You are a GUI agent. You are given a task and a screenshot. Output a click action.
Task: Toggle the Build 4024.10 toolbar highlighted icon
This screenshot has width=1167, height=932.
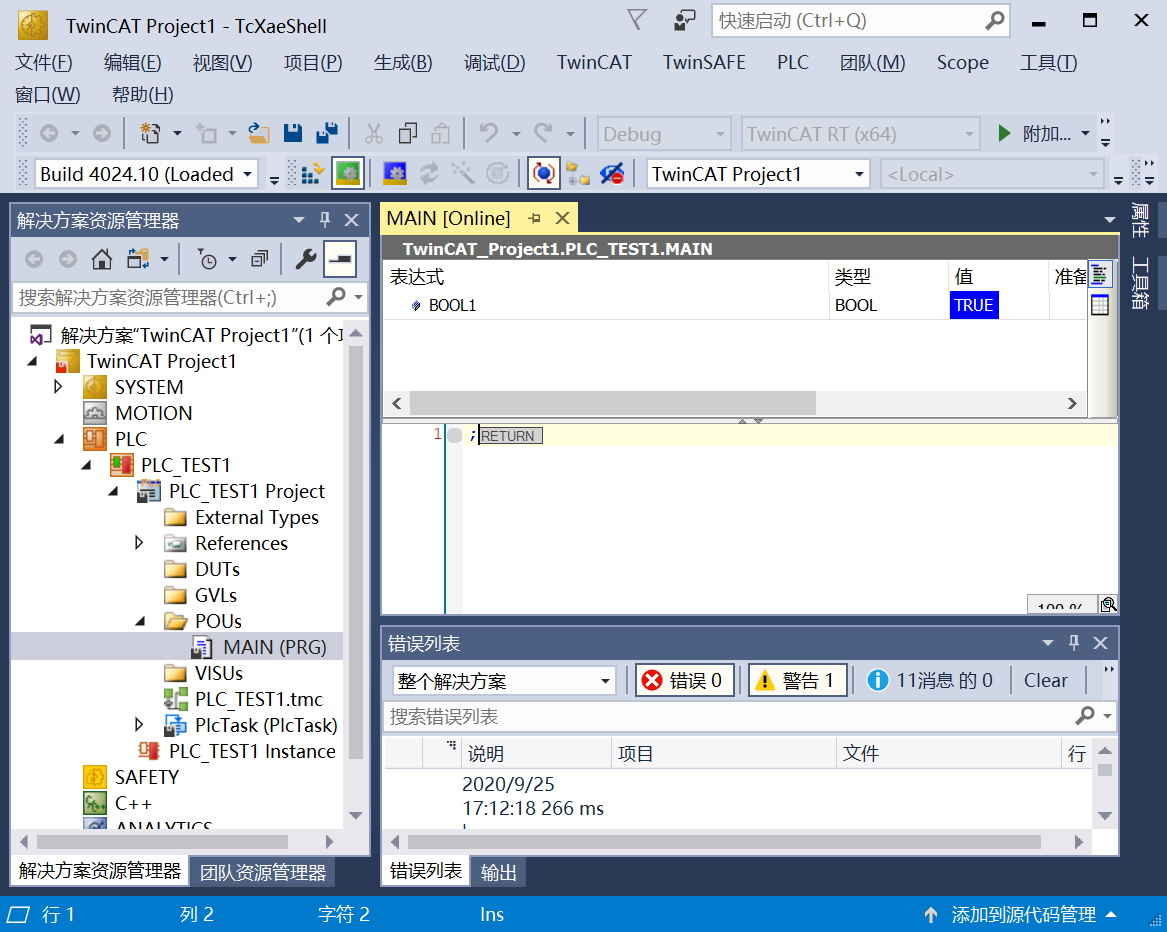pos(348,174)
